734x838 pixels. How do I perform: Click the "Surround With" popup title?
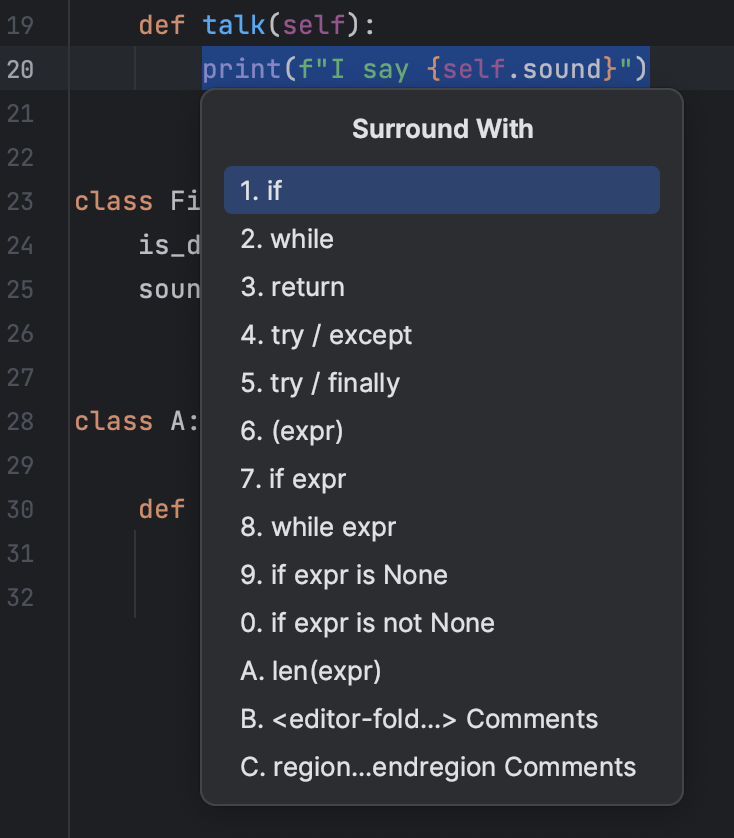441,129
